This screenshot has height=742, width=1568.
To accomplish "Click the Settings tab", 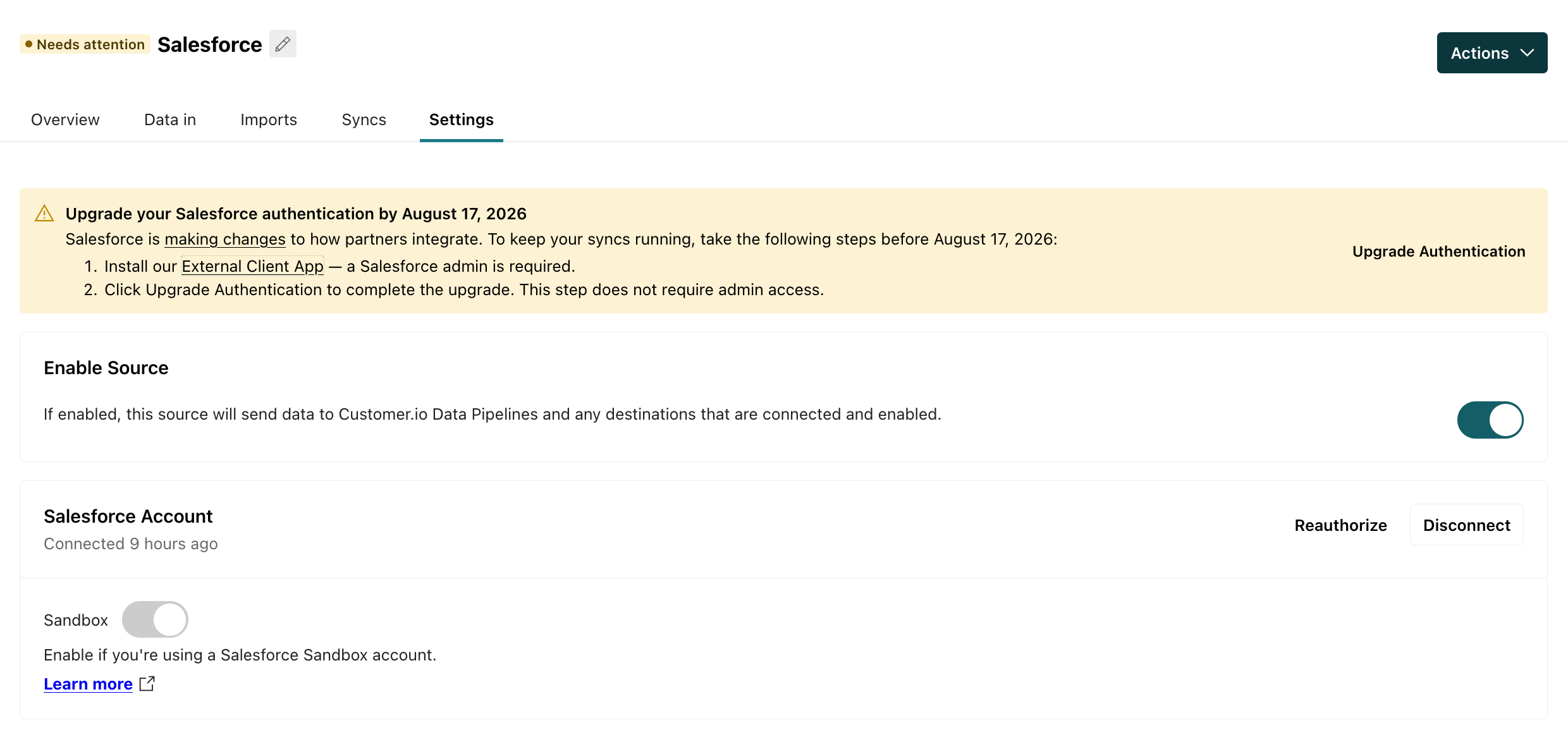I will click(462, 119).
